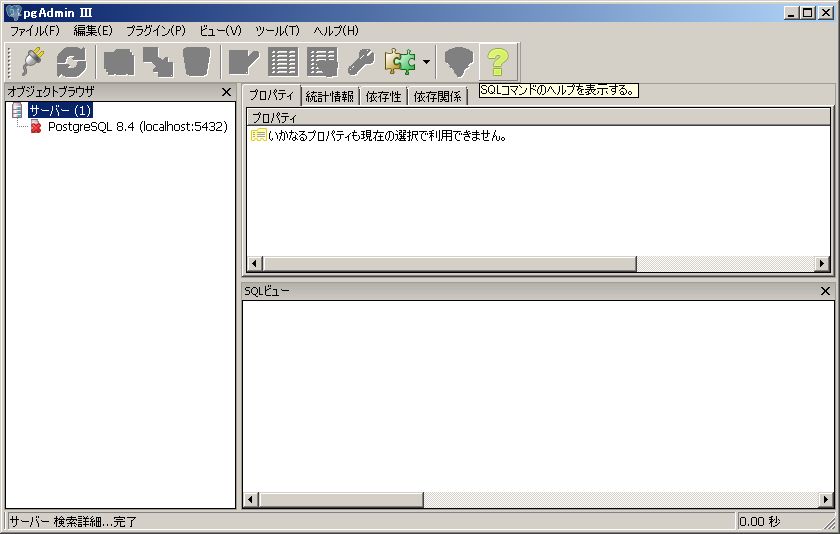The width and height of the screenshot is (840, 534).
Task: Switch to the プロパティ tab
Action: tap(272, 95)
